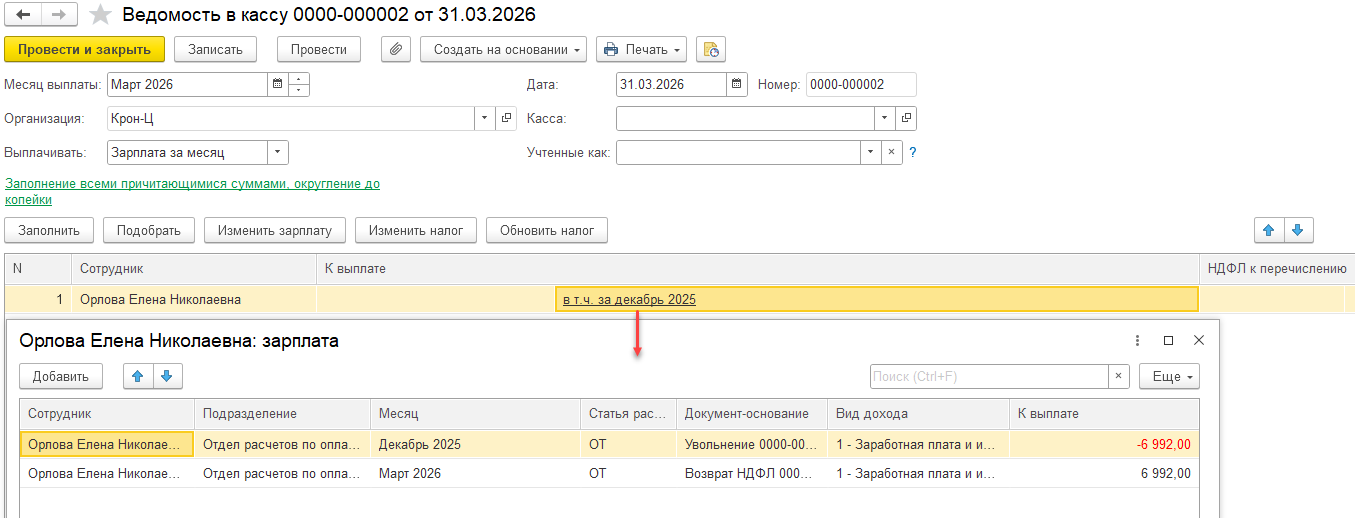Open the Касса record form icon
The width and height of the screenshot is (1355, 518).
tap(906, 119)
